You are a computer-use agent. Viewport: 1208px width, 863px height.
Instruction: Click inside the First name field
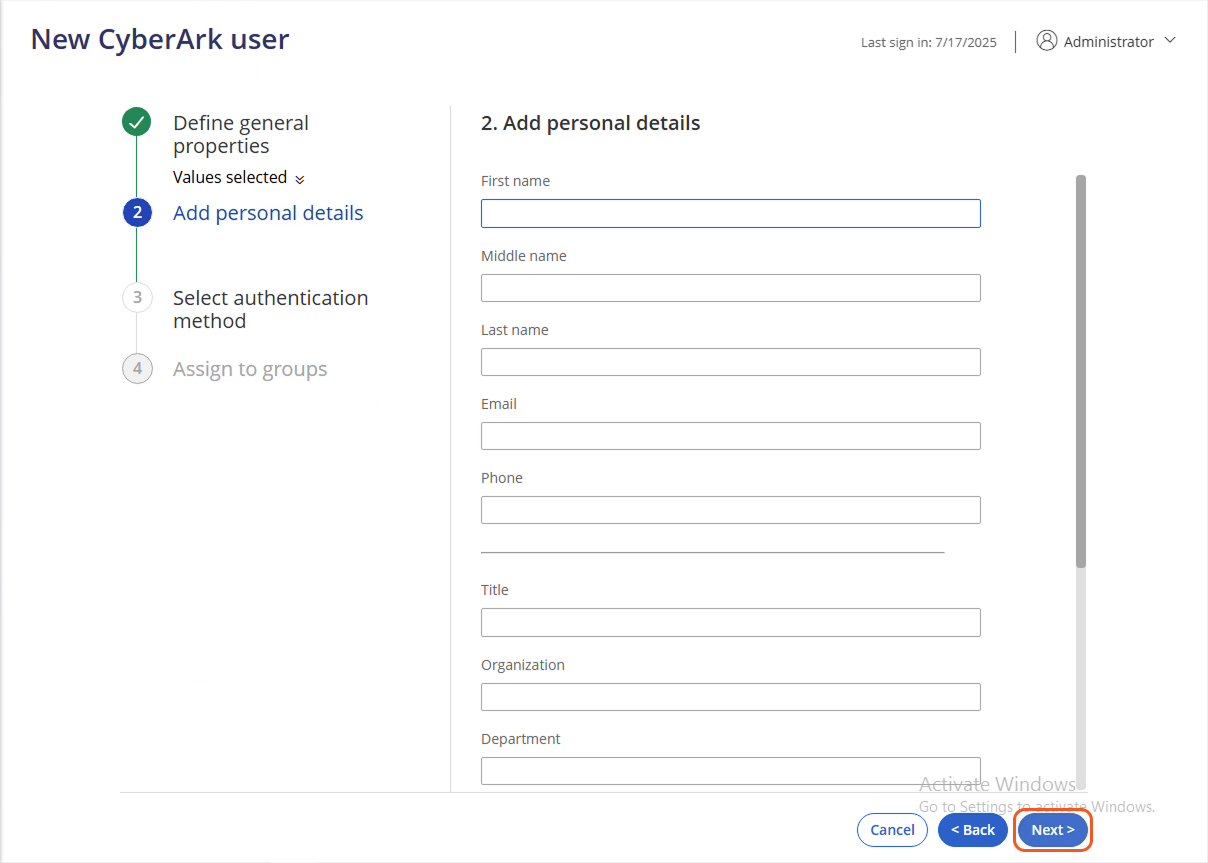730,213
